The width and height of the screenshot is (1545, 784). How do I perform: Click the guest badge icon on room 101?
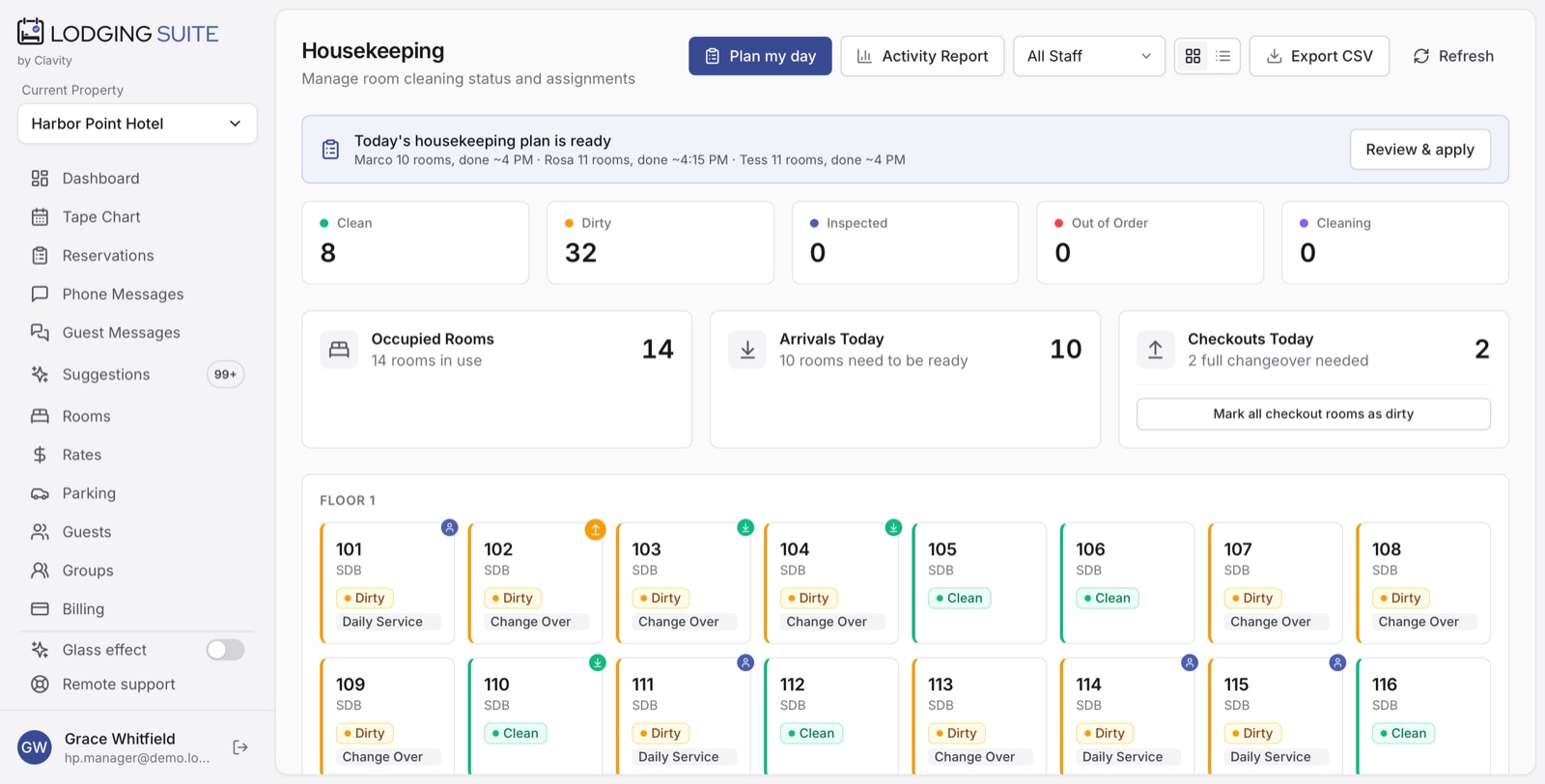(x=449, y=527)
